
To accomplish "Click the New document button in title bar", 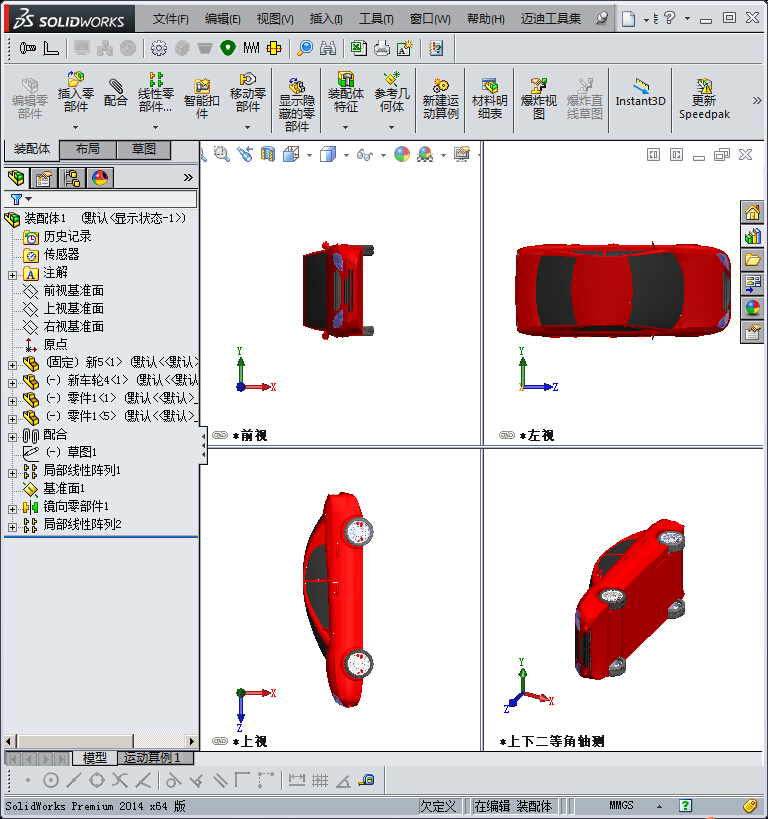I will [629, 19].
